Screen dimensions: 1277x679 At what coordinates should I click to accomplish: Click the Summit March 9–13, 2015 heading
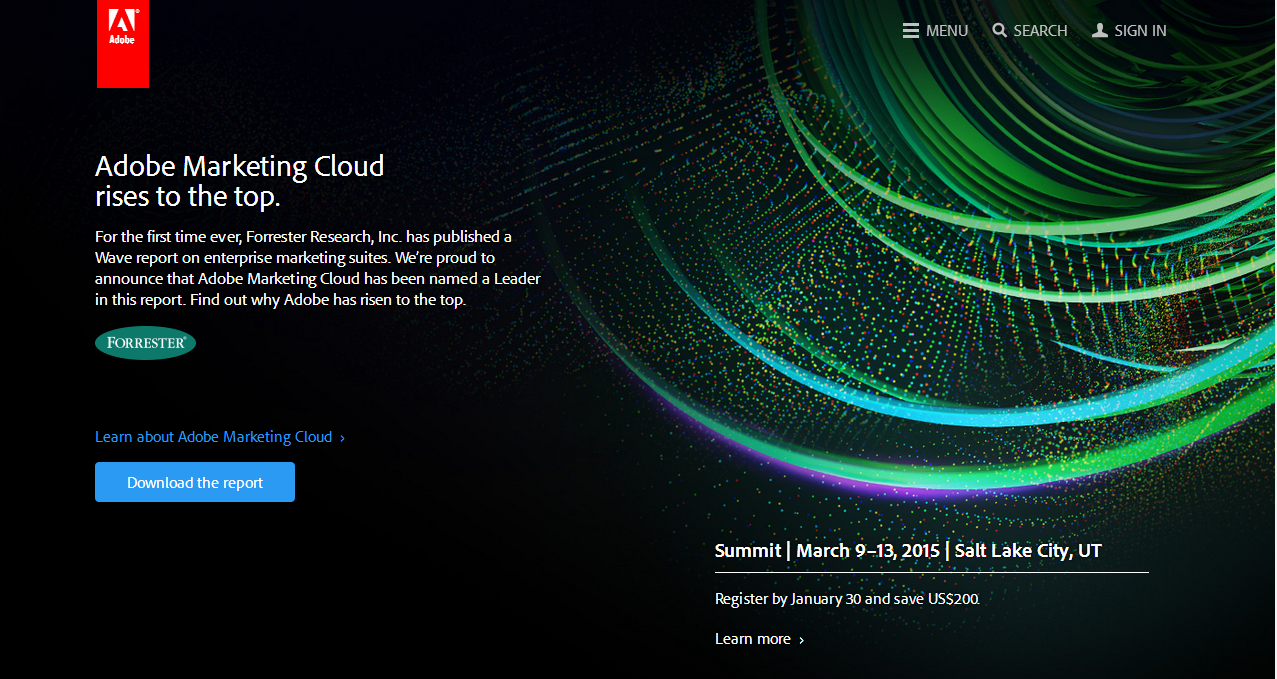click(x=908, y=550)
